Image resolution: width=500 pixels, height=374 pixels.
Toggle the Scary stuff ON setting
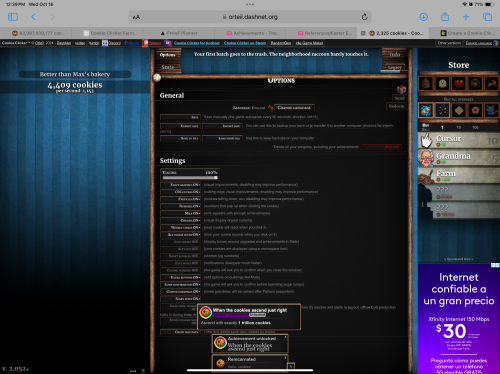point(180,299)
